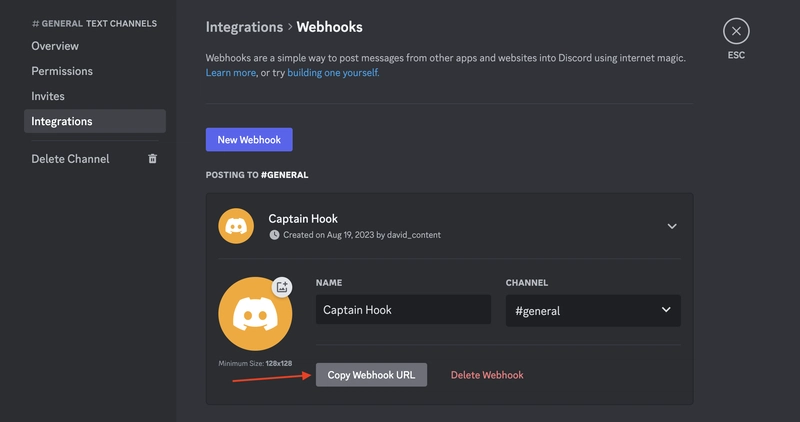Click the Captain Hook title text

pos(303,218)
